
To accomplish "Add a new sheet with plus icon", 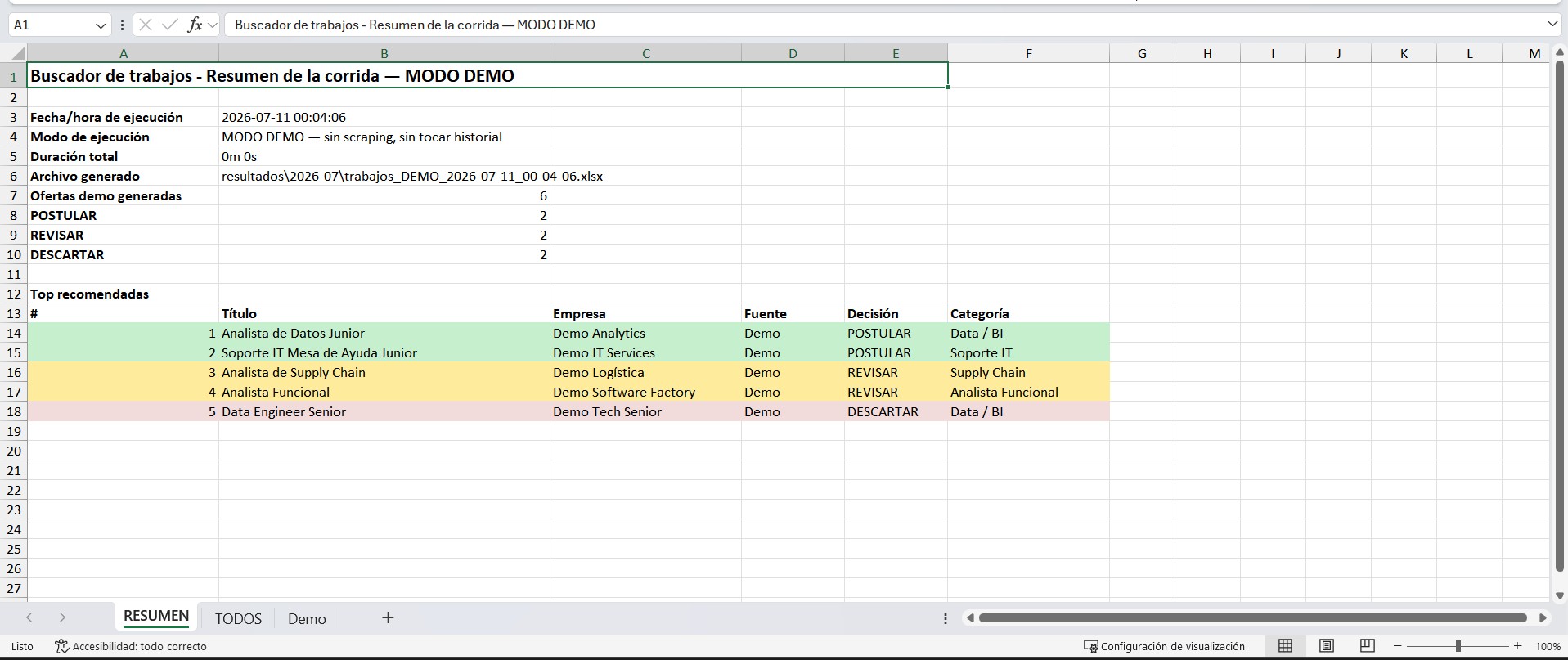I will click(x=388, y=617).
